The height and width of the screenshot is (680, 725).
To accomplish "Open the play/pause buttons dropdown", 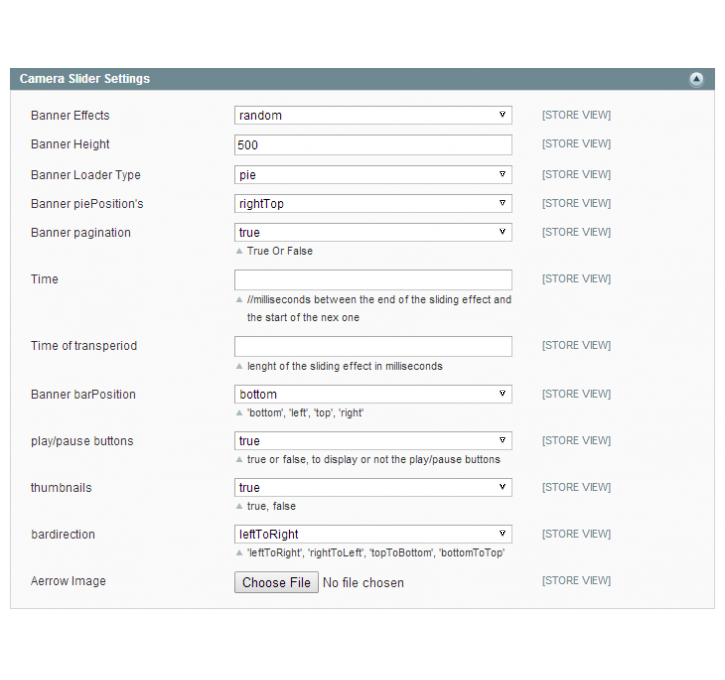I will [x=373, y=441].
